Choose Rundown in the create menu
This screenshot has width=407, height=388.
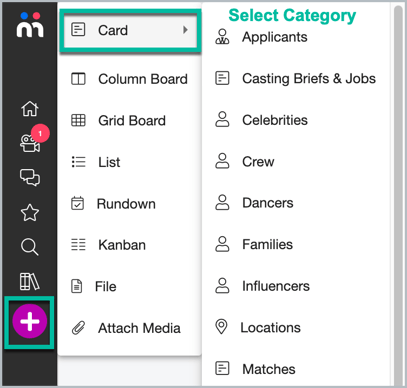coord(130,204)
